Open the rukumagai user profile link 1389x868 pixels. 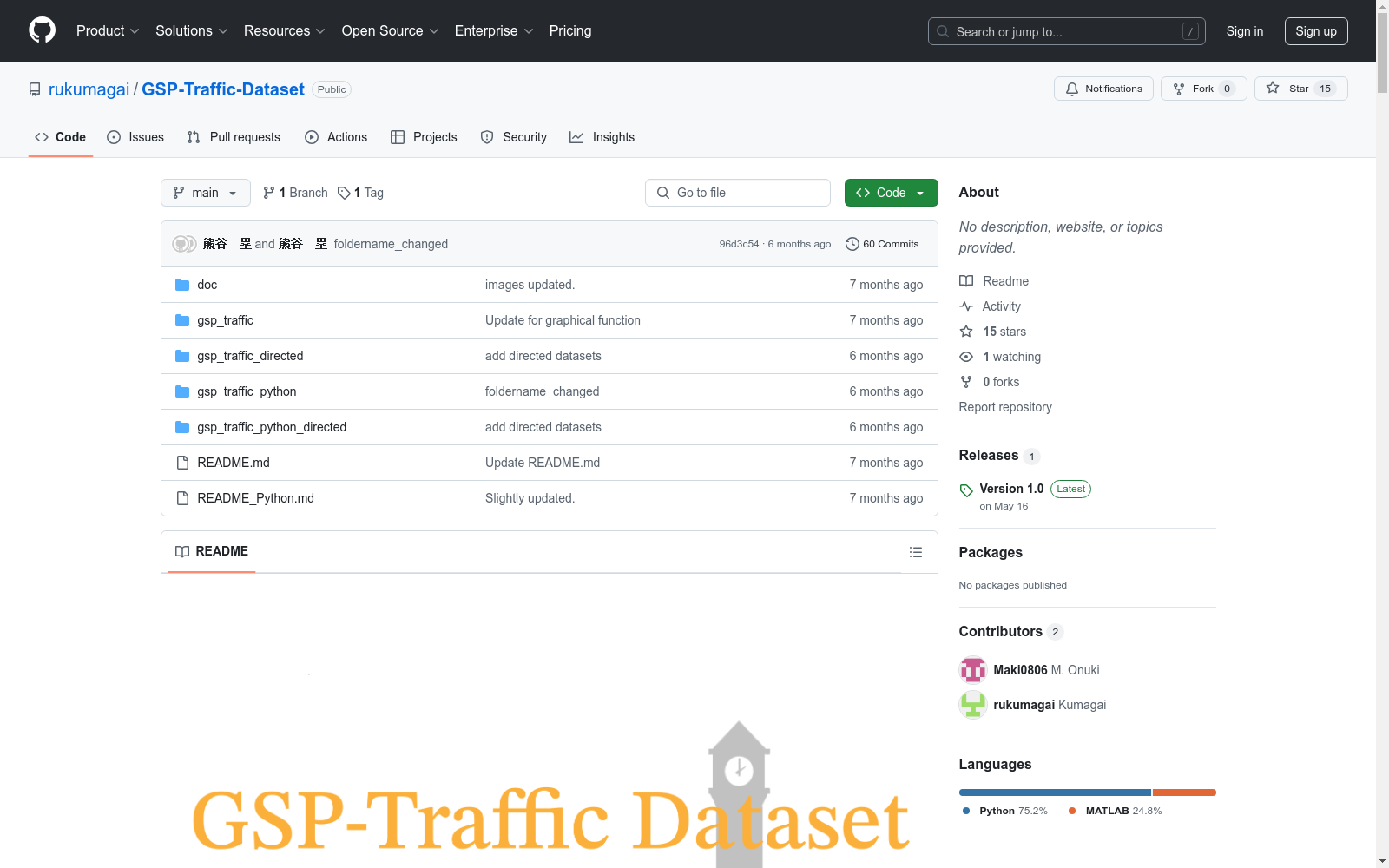pyautogui.click(x=89, y=89)
